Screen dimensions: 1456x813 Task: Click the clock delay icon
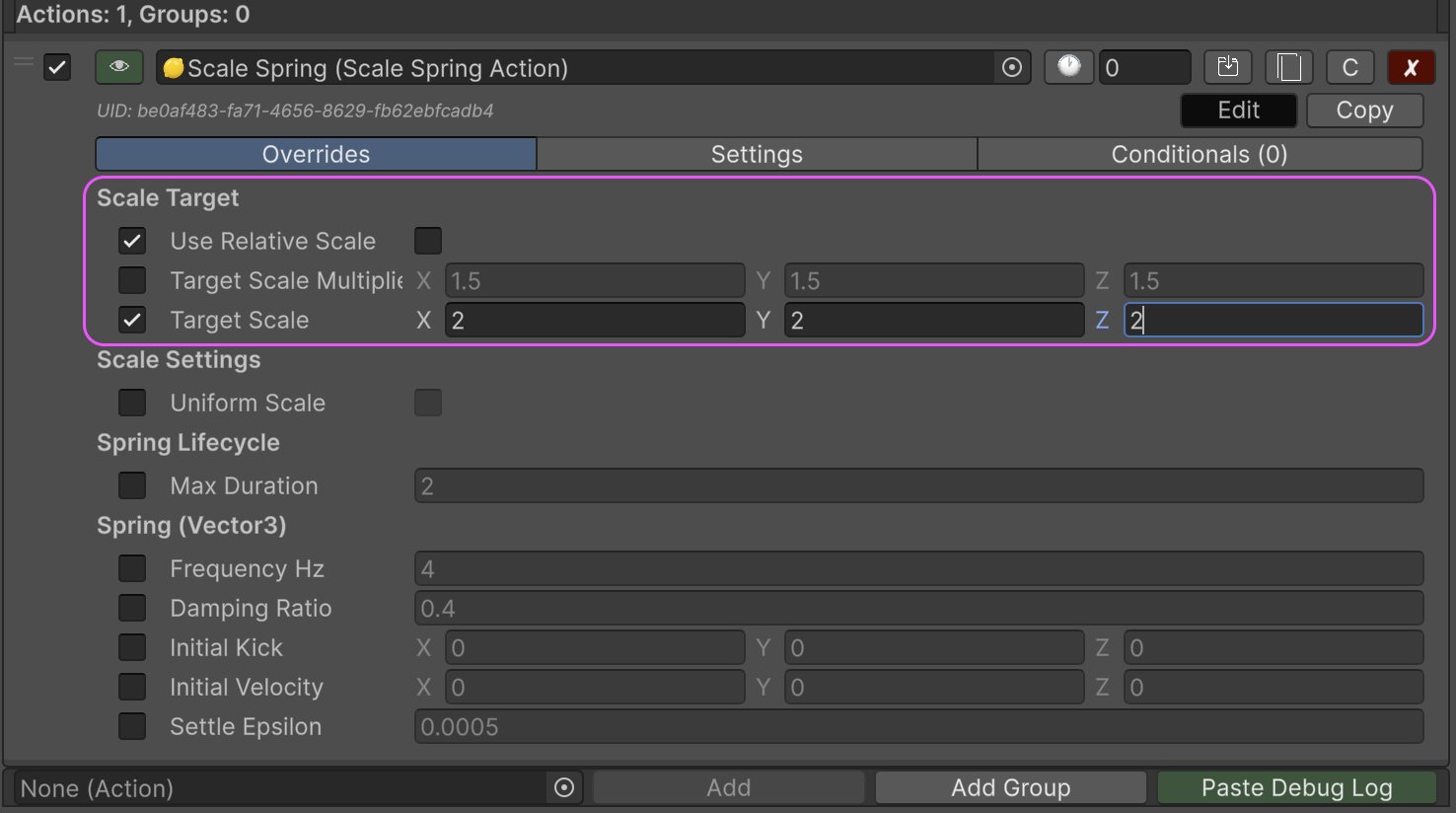[x=1068, y=67]
